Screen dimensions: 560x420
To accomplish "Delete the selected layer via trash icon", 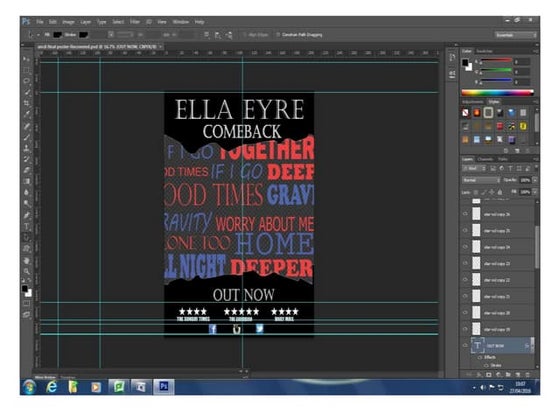I will pos(528,374).
